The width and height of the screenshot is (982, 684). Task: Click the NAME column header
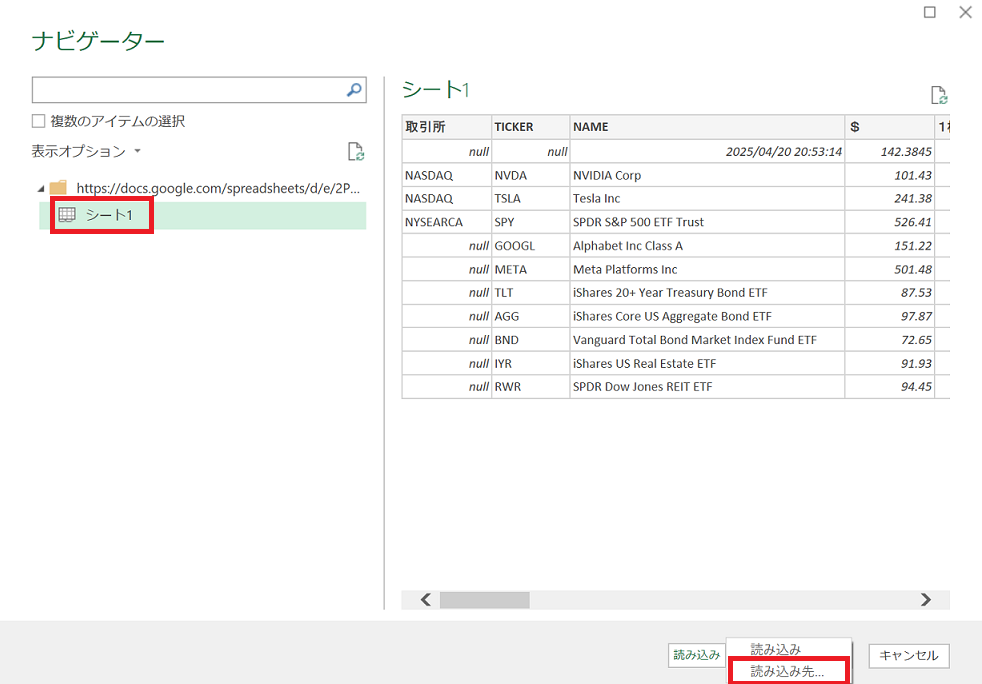(x=707, y=127)
